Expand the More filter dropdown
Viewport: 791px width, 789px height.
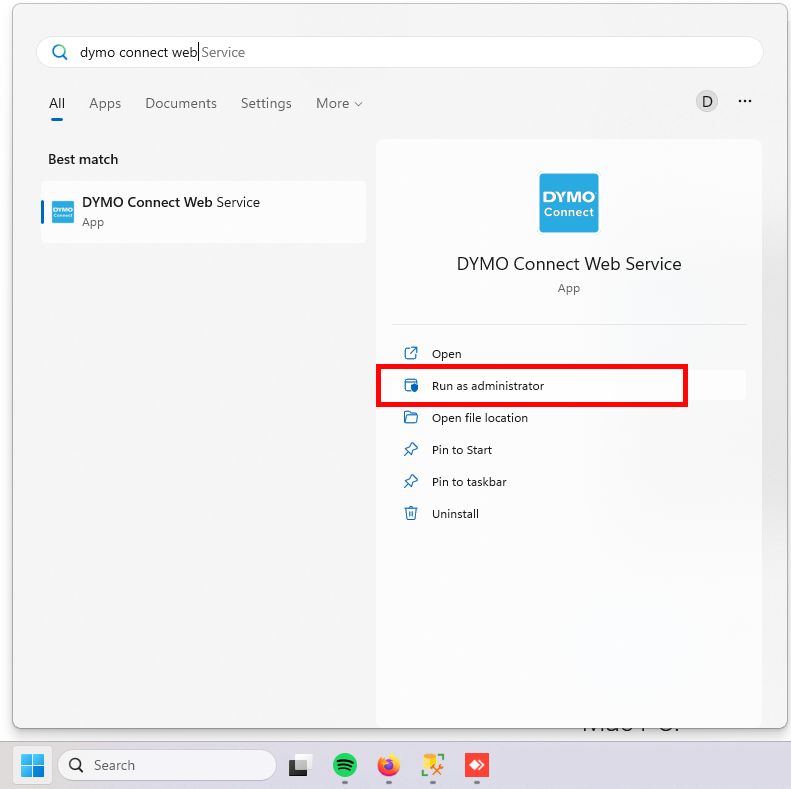(339, 103)
